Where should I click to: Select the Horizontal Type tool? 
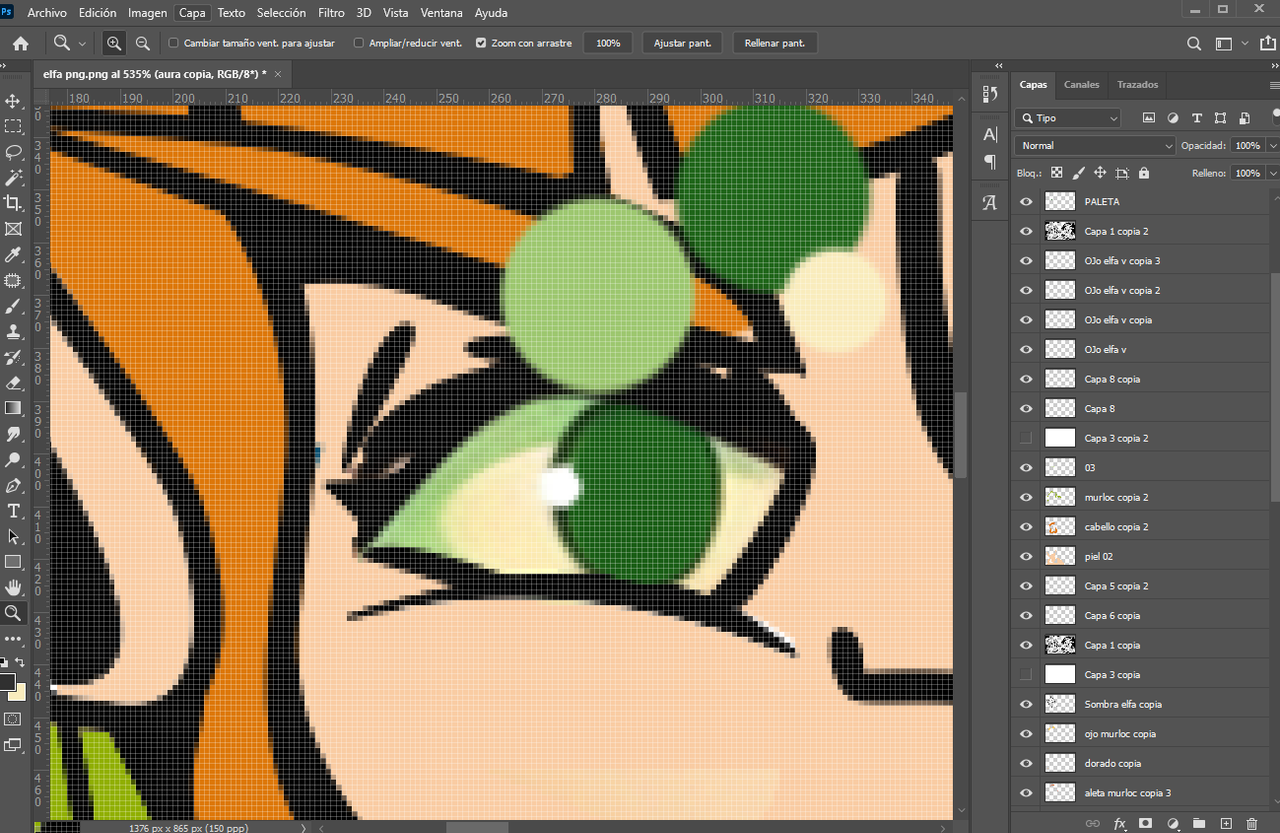[14, 511]
